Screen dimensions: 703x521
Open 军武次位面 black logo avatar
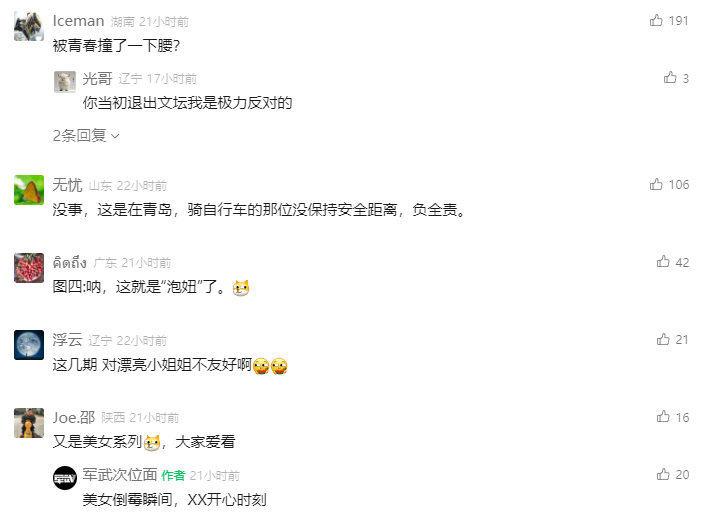coord(65,478)
